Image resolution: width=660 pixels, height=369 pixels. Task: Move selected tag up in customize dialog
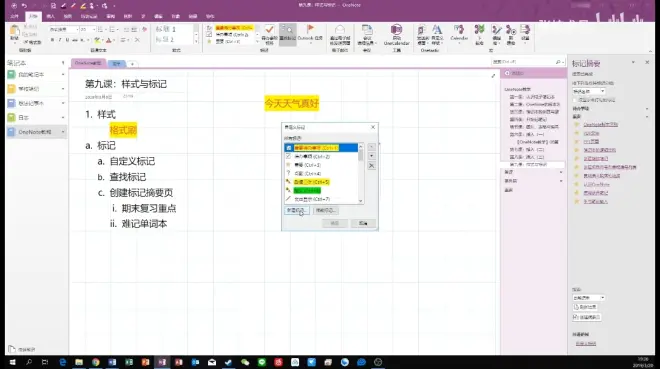[371, 147]
